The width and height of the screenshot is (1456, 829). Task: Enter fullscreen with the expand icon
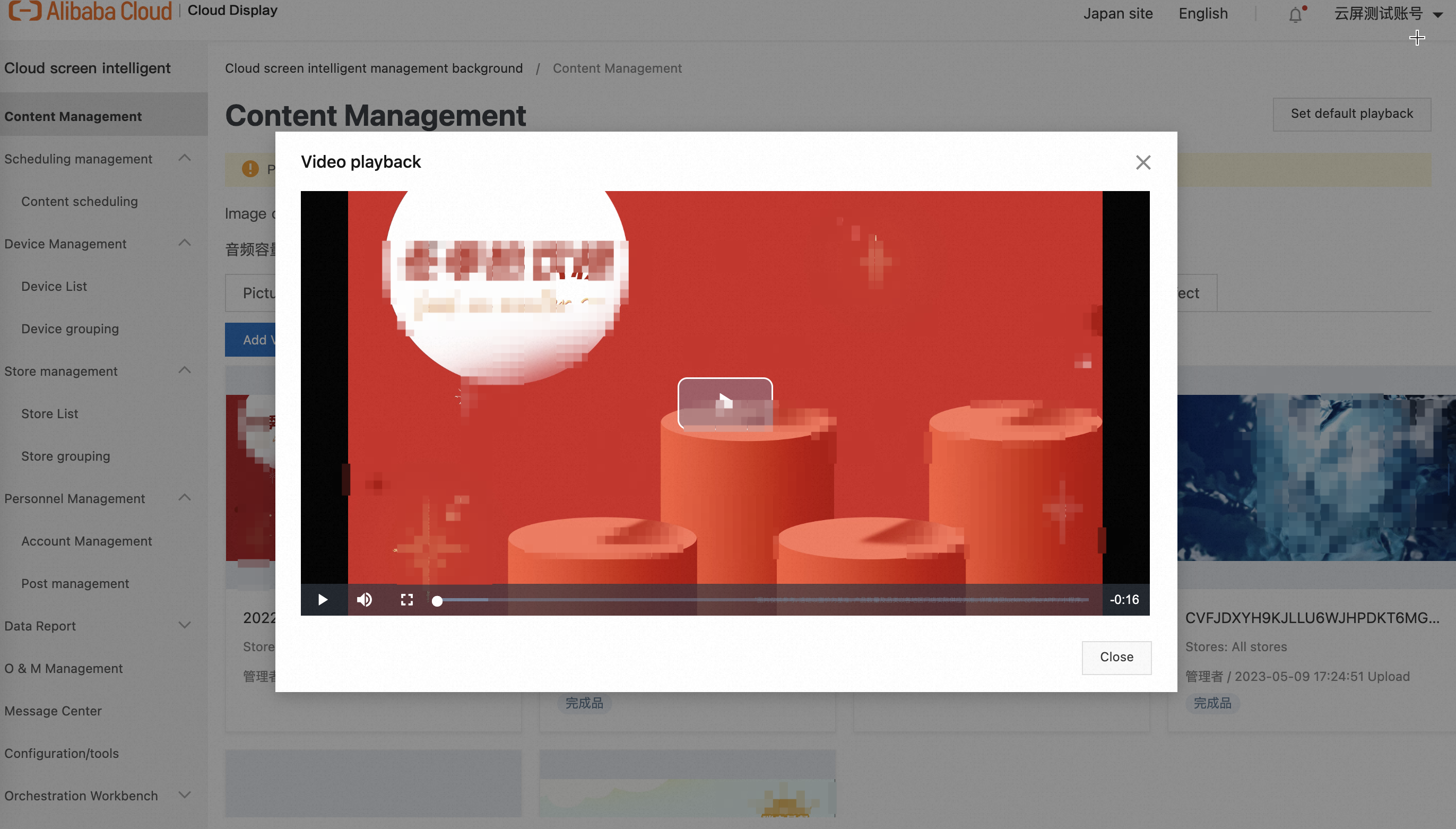pos(406,600)
